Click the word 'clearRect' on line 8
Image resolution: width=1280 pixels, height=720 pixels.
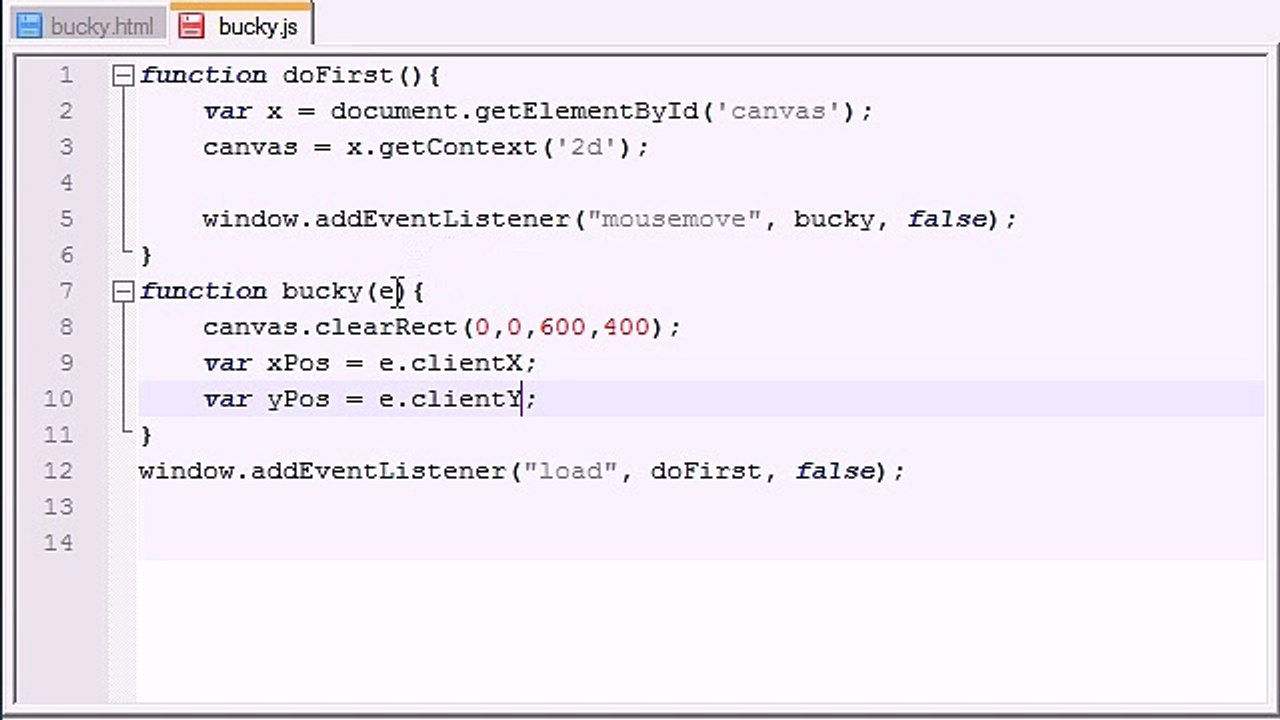click(387, 327)
